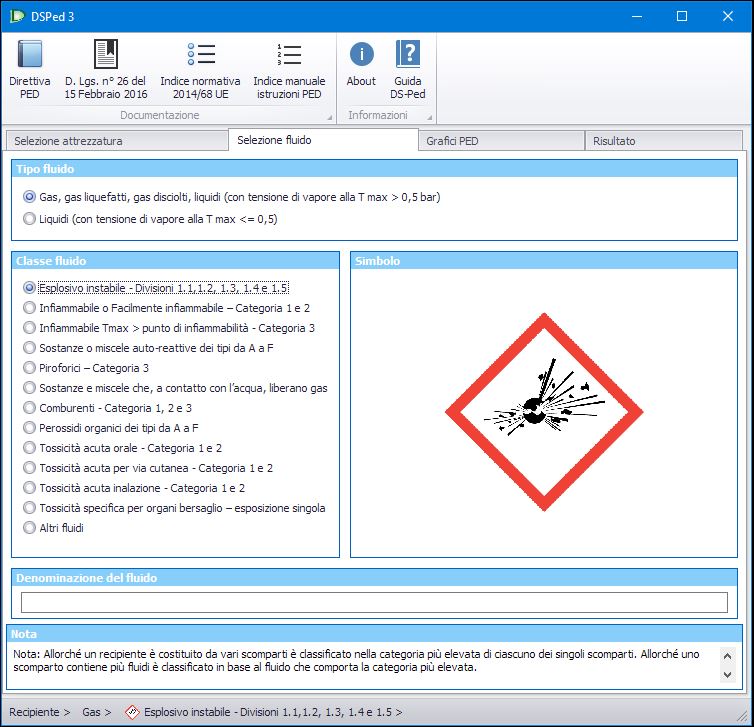Expand the Informazioni group launcher
Screen dimensions: 754x727
[x=429, y=117]
